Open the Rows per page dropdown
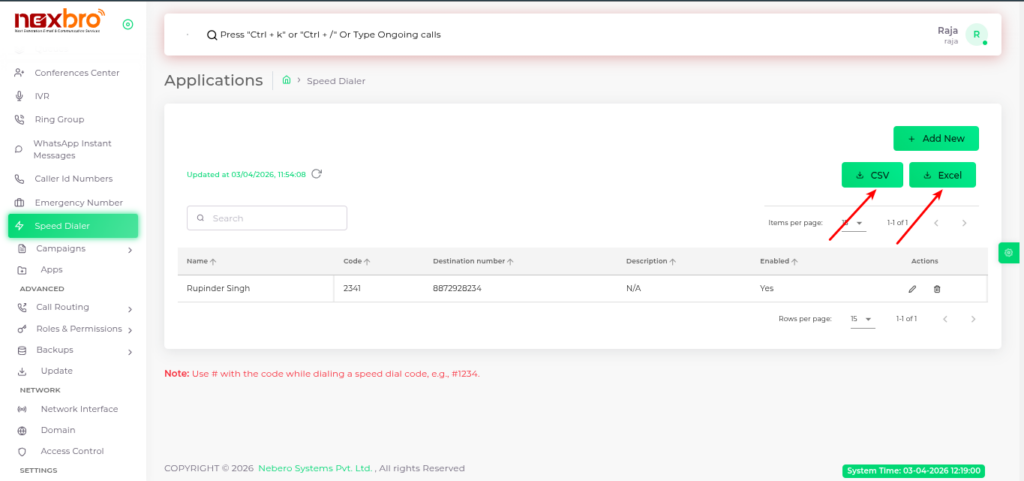The width and height of the screenshot is (1024, 481). [x=861, y=319]
